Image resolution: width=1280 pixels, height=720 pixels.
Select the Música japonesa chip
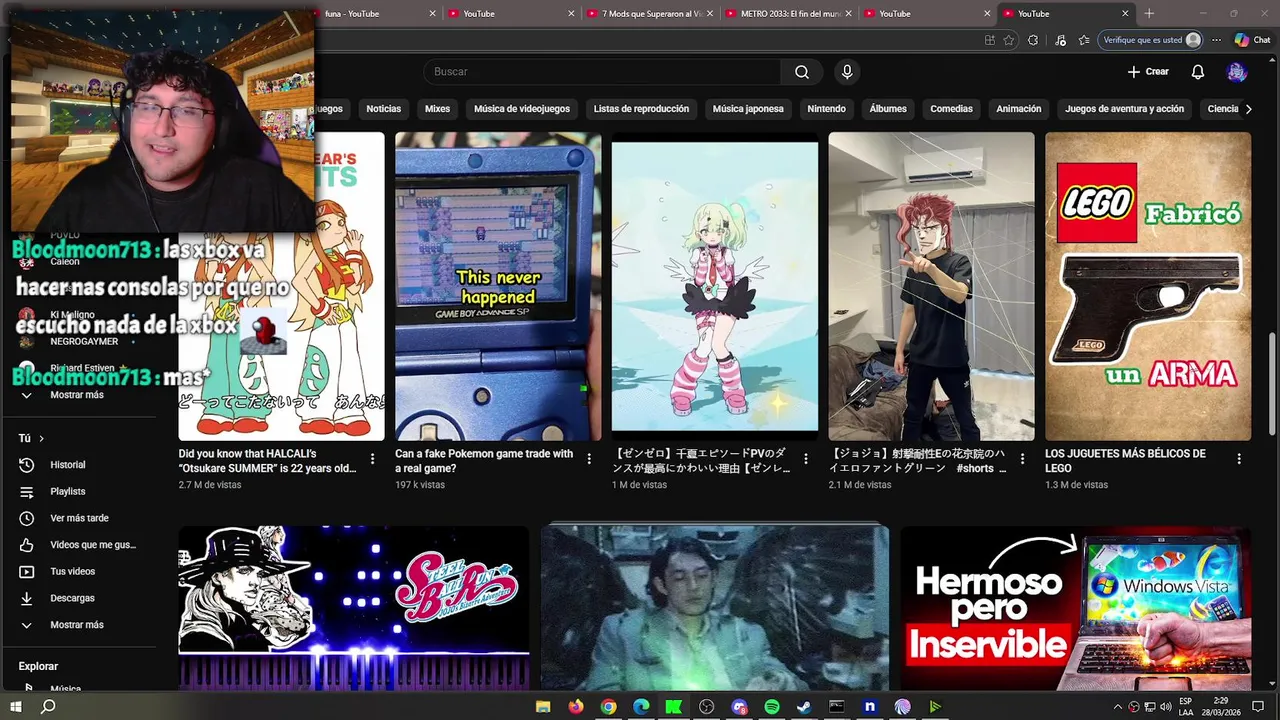748,109
